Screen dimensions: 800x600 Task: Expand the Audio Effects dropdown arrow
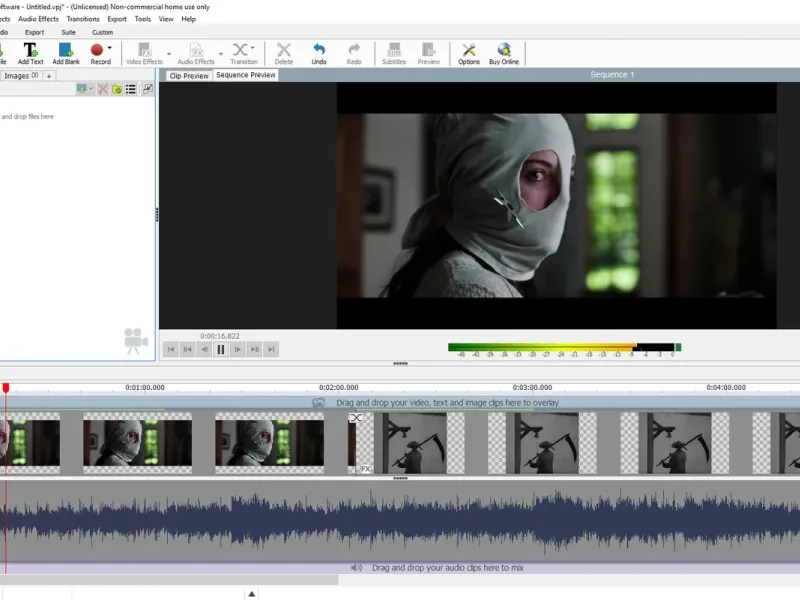[221, 54]
